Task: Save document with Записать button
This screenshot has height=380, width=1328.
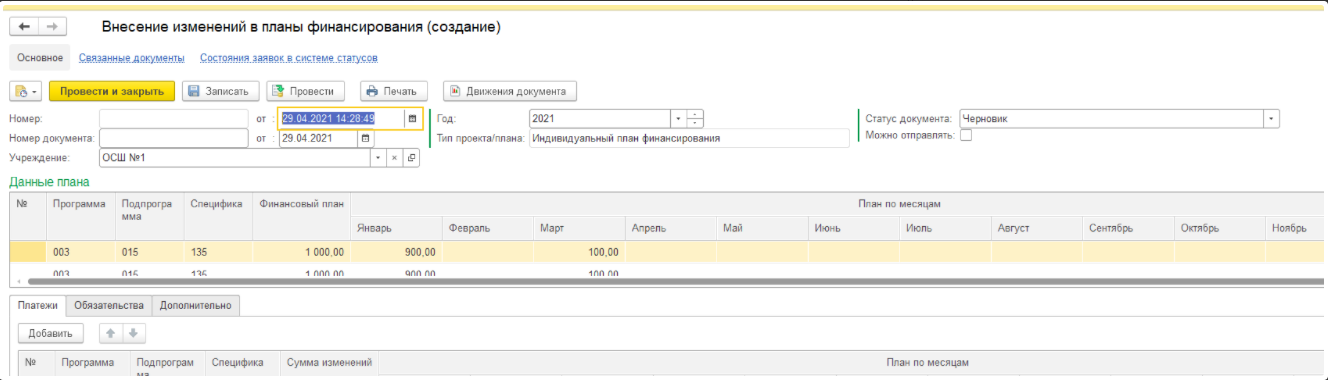Action: point(221,91)
